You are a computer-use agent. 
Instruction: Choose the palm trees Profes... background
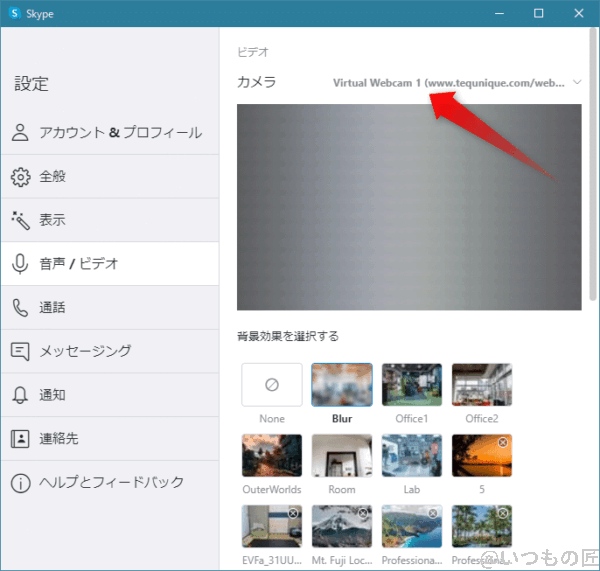coord(482,526)
